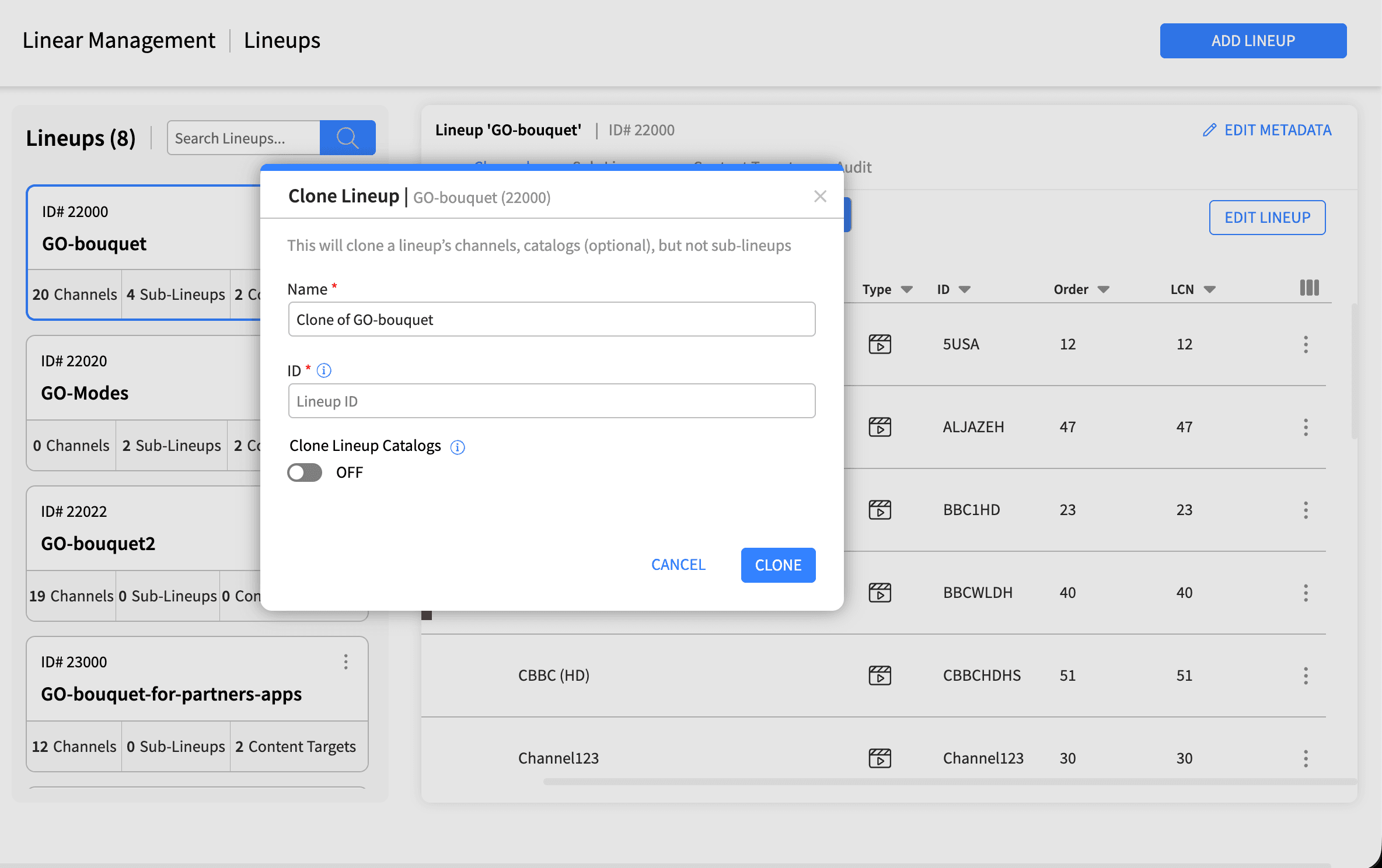
Task: Click '2 Content Targets' on partners-apps card
Action: [x=295, y=747]
